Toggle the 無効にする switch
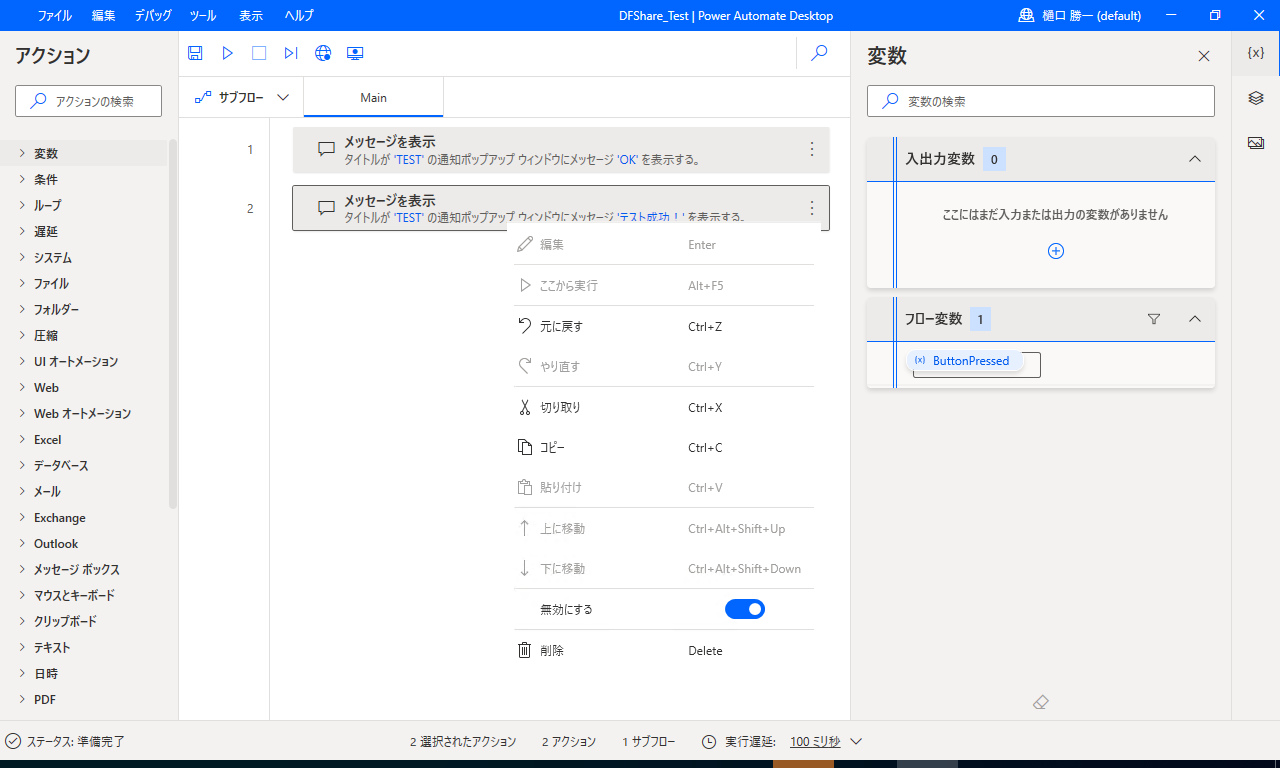Viewport: 1280px width, 768px height. [x=745, y=609]
